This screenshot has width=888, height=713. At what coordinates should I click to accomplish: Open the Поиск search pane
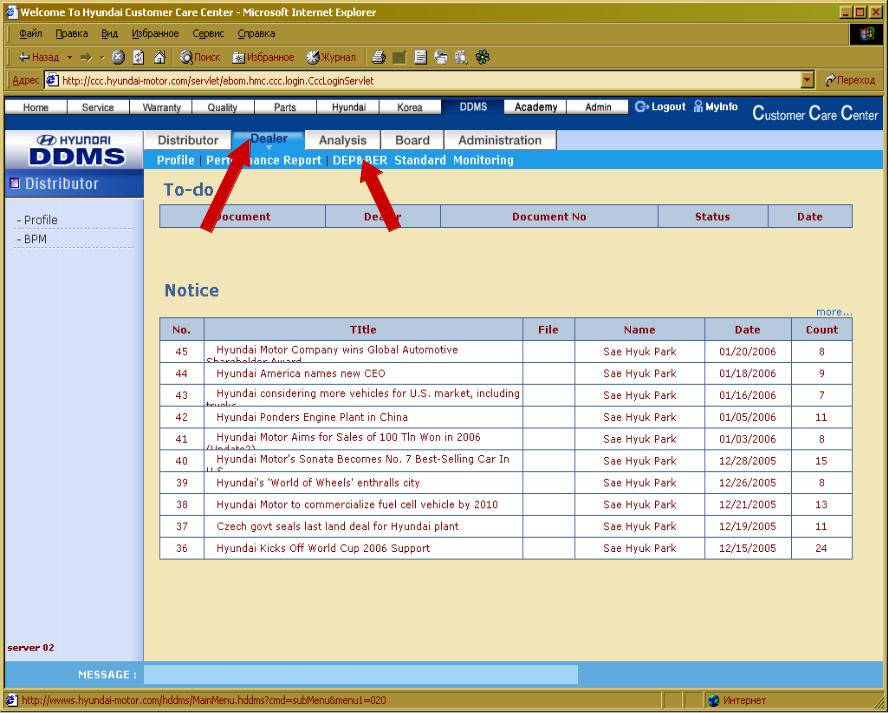200,57
